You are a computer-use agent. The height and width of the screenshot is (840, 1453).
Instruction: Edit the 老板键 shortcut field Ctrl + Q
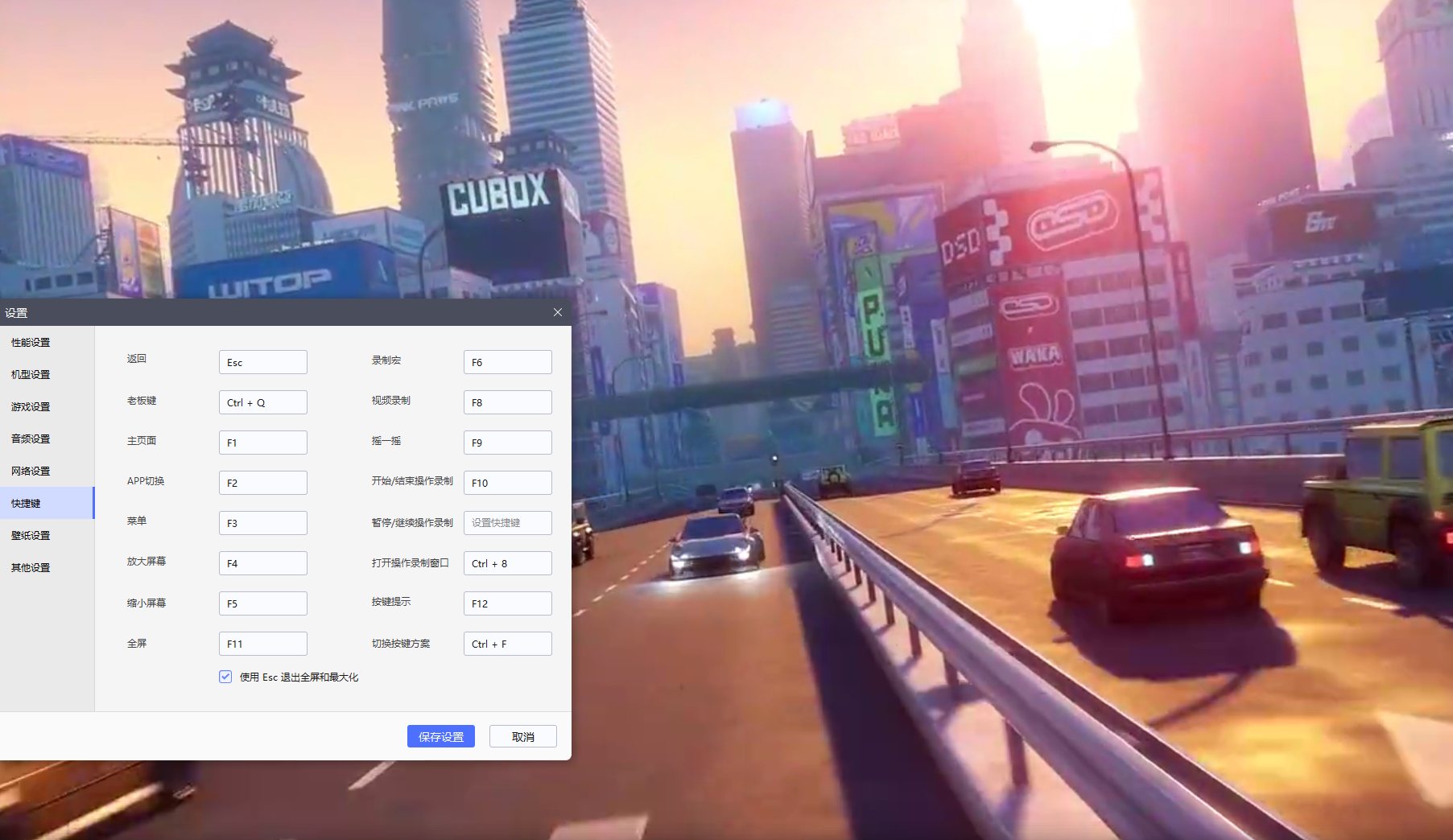[x=263, y=402]
